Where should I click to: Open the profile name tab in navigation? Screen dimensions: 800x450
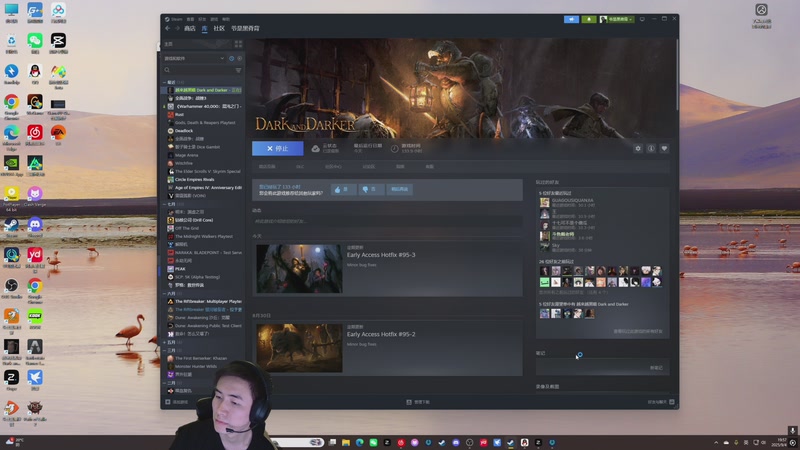pyautogui.click(x=245, y=29)
